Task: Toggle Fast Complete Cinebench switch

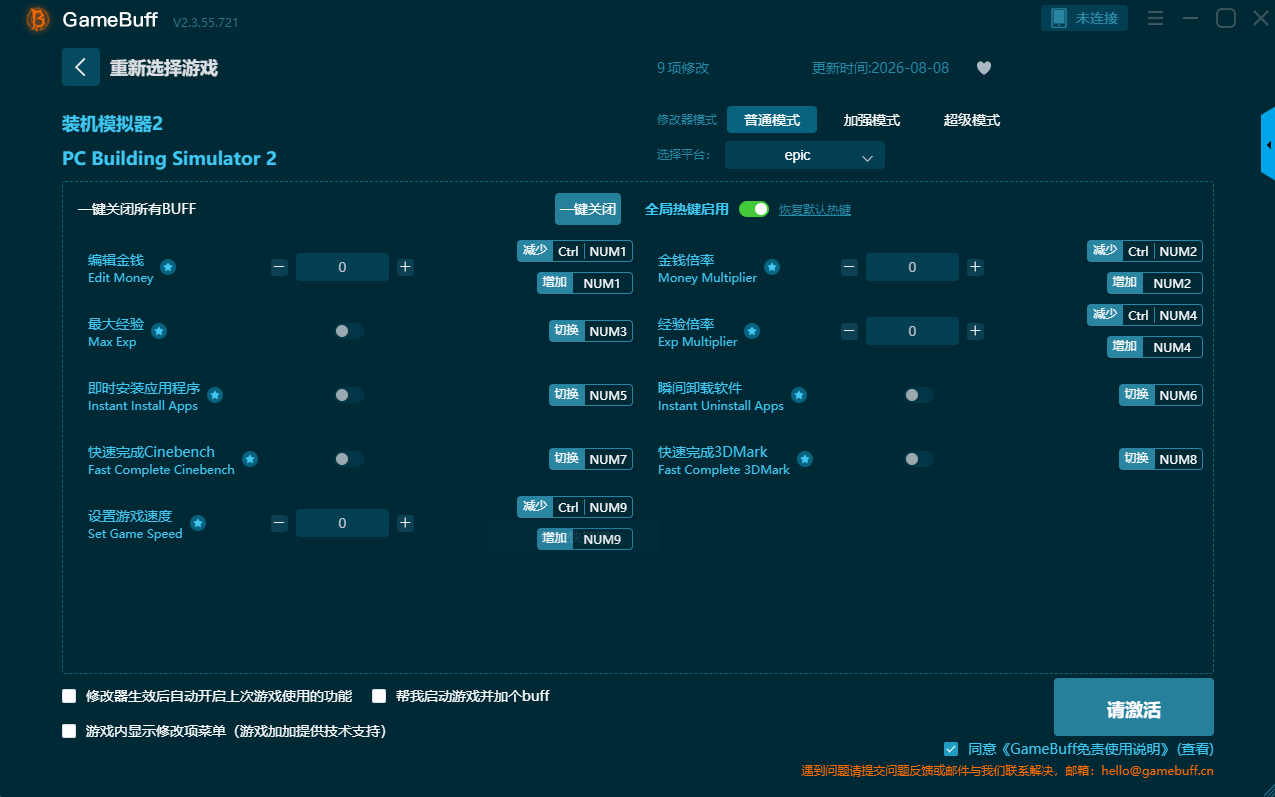Action: click(x=349, y=459)
